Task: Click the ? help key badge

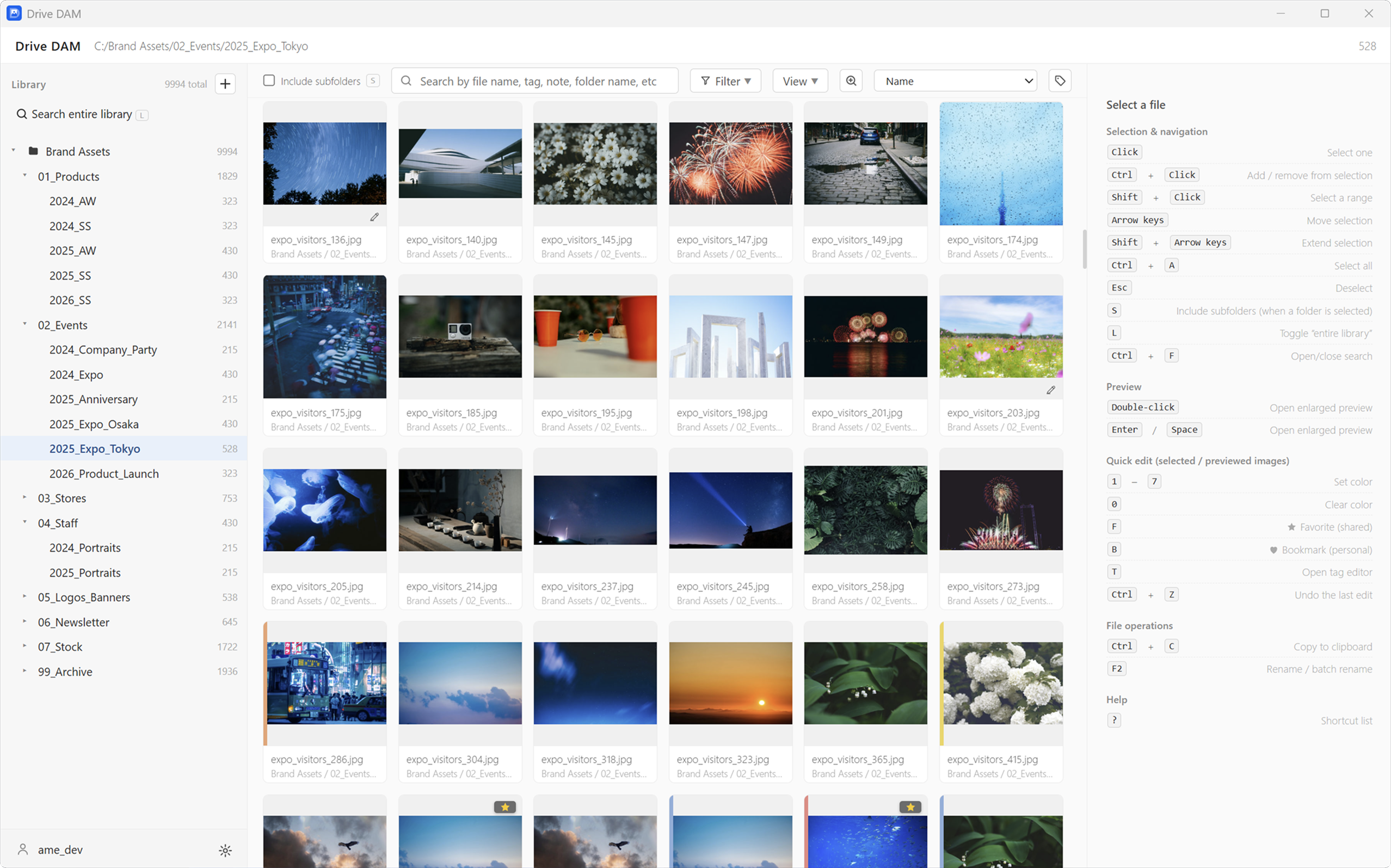Action: tap(1113, 720)
